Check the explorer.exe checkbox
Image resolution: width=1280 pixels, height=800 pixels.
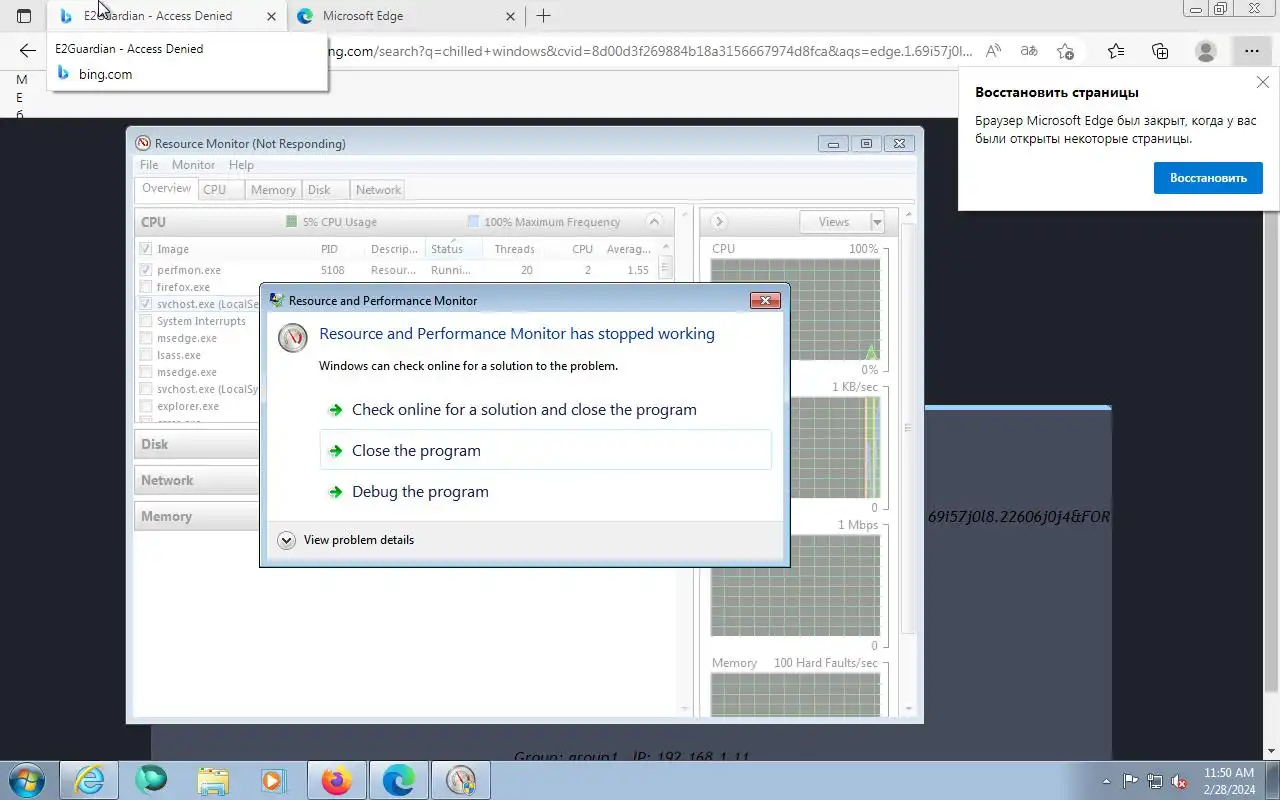(x=146, y=406)
